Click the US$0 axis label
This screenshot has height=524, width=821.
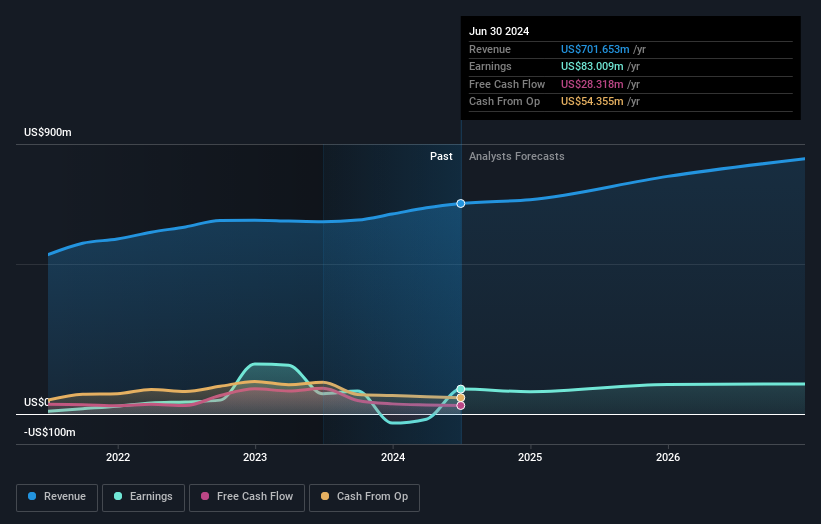(x=37, y=403)
